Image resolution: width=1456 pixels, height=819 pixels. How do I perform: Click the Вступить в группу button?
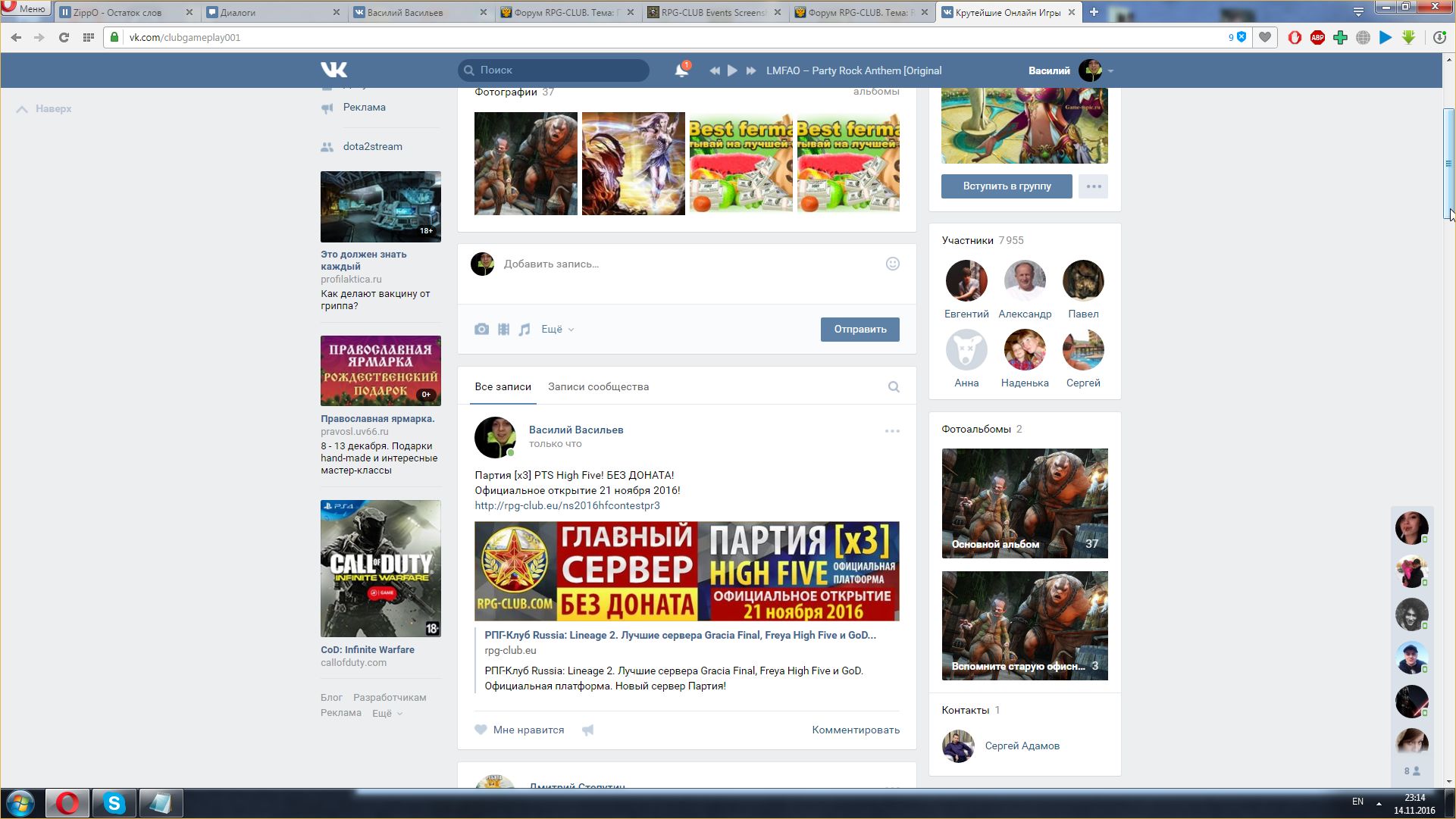click(x=1007, y=186)
